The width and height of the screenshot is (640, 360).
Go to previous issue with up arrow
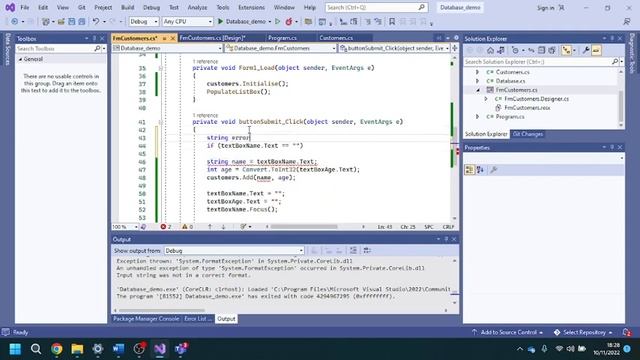tap(210, 227)
